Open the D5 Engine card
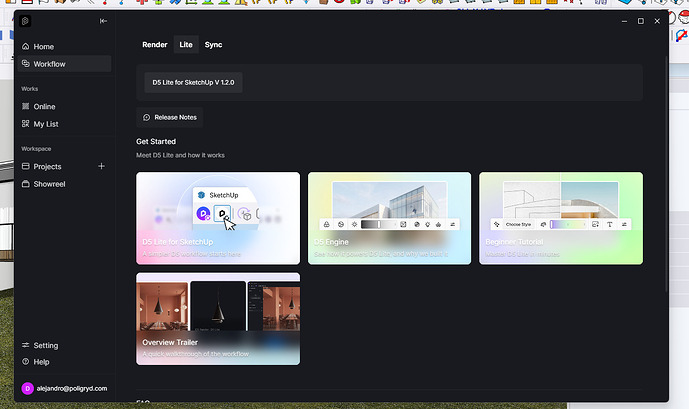Viewport: 689px width, 409px height. 389,218
